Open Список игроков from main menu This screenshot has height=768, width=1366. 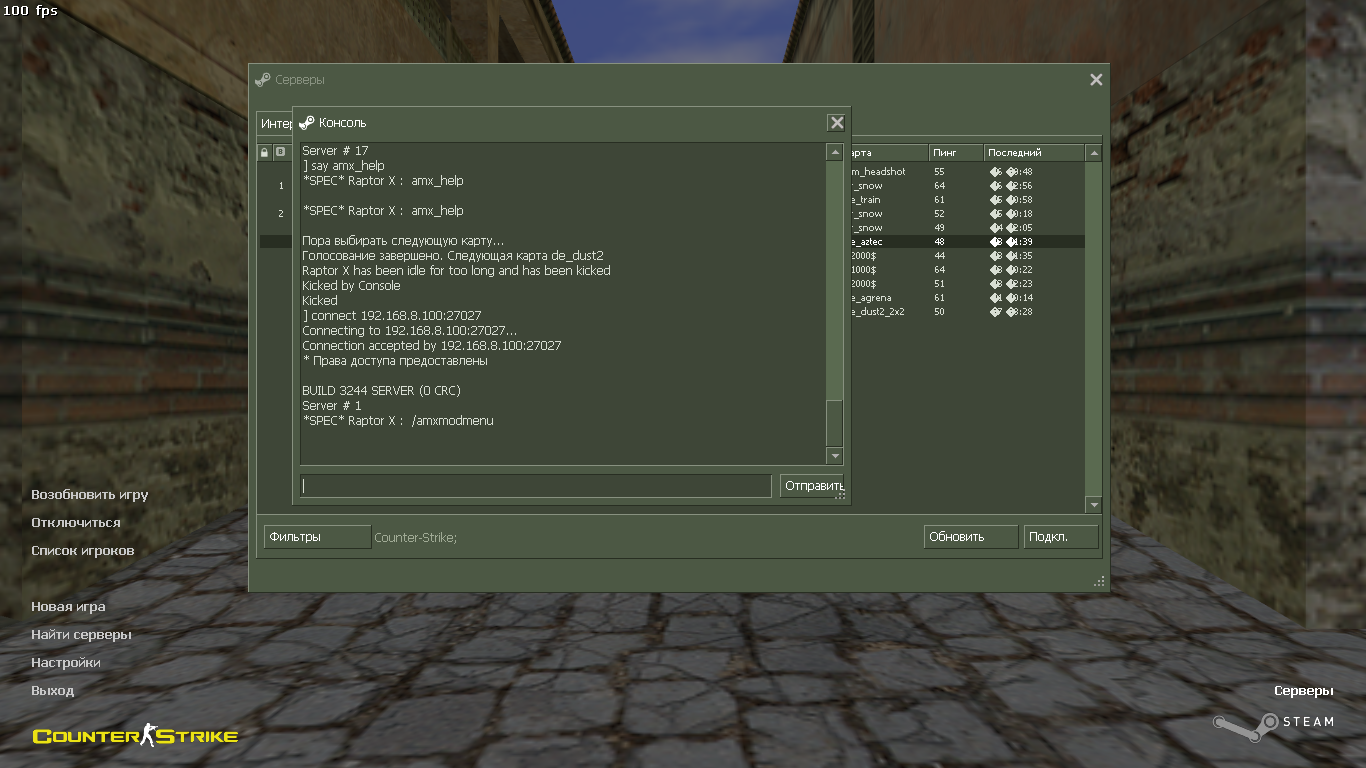tap(82, 551)
